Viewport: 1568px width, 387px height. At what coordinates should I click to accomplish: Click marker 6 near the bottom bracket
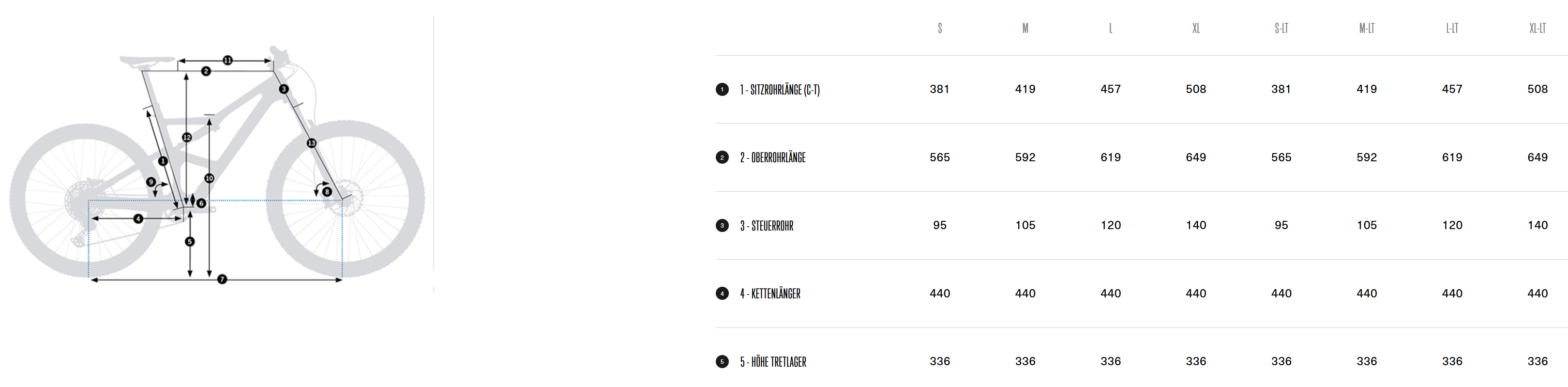click(x=201, y=203)
